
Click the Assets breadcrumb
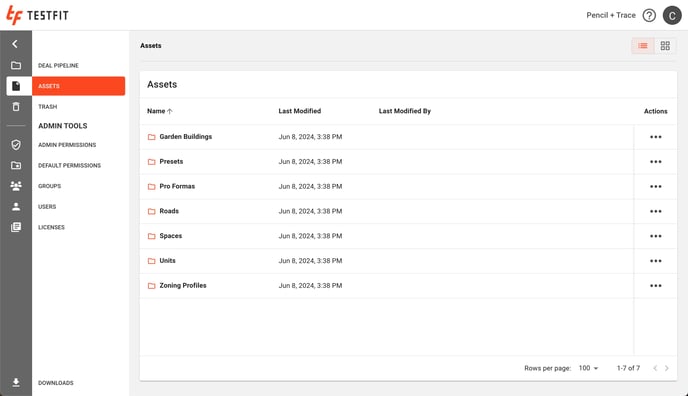point(150,46)
